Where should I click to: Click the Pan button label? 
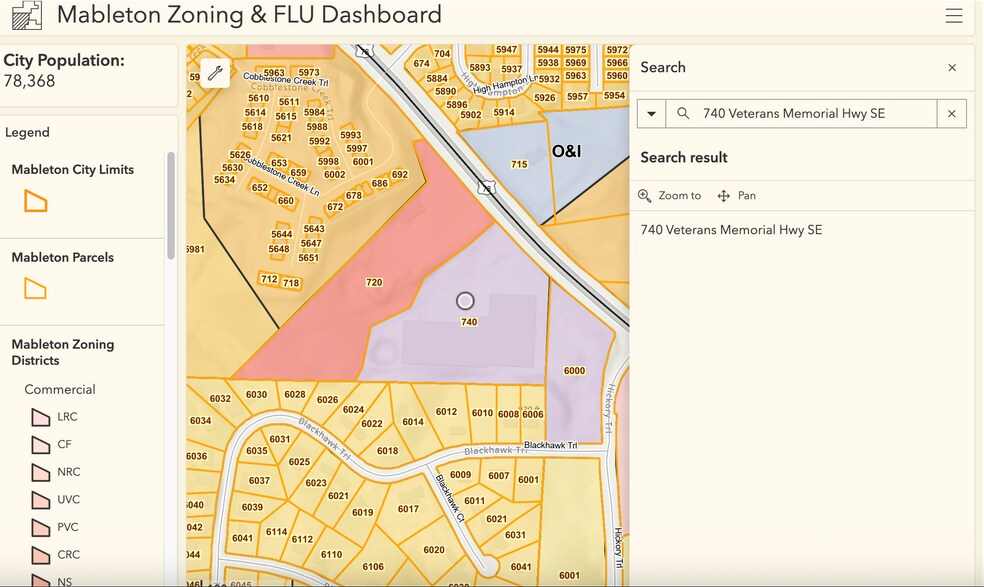tap(747, 196)
